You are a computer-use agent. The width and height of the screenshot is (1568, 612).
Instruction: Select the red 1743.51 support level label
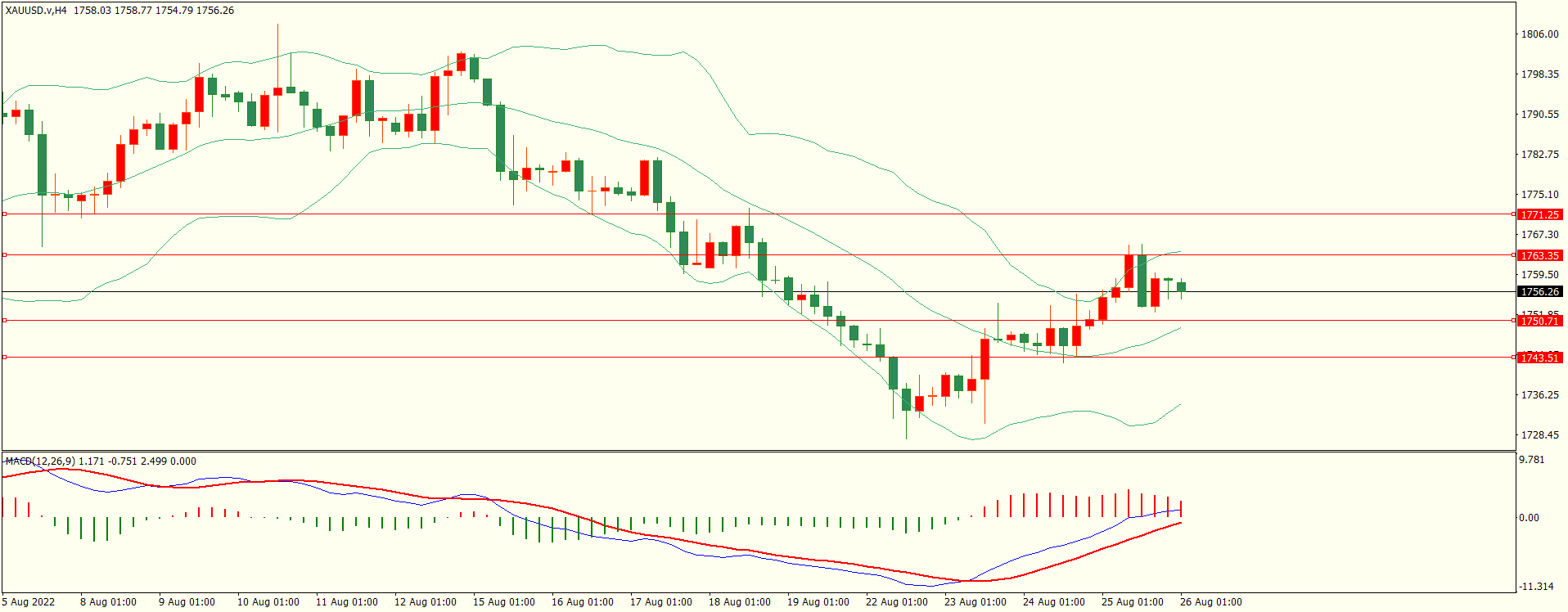point(1539,358)
